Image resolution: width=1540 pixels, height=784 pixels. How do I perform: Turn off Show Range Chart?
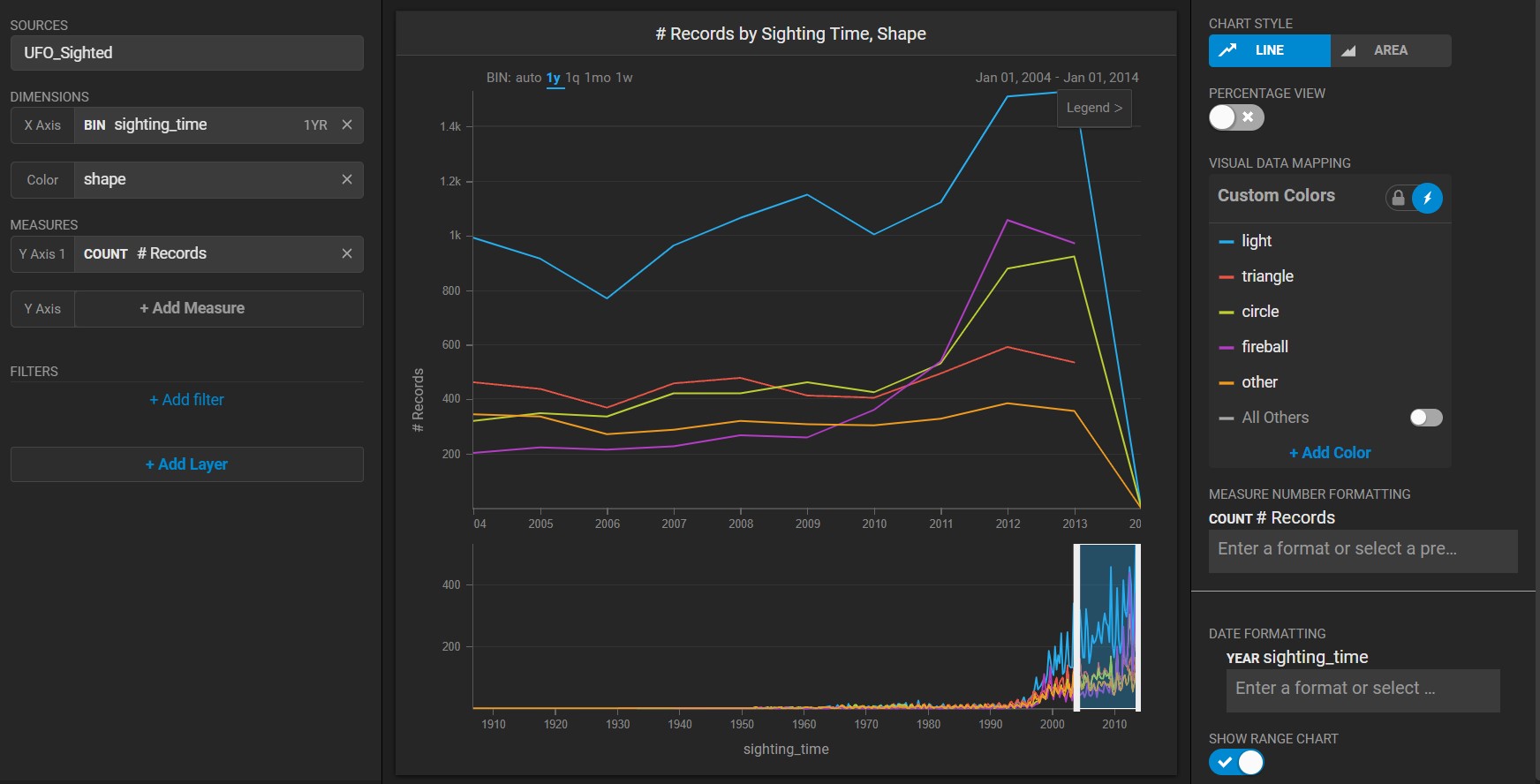1236,762
